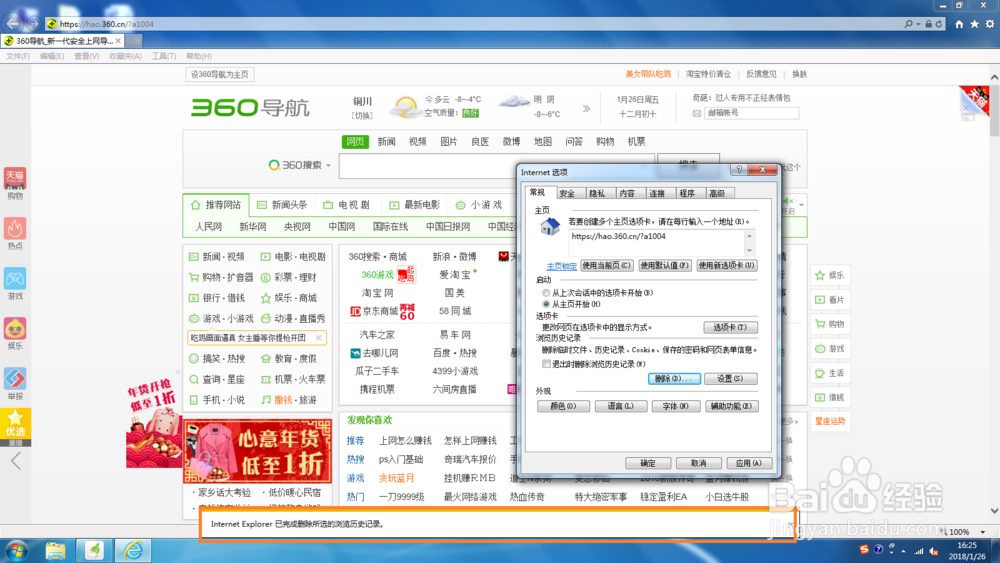Screen dimensions: 1000x563
Task: Open 优选 star sidebar icon
Action: tap(15, 423)
